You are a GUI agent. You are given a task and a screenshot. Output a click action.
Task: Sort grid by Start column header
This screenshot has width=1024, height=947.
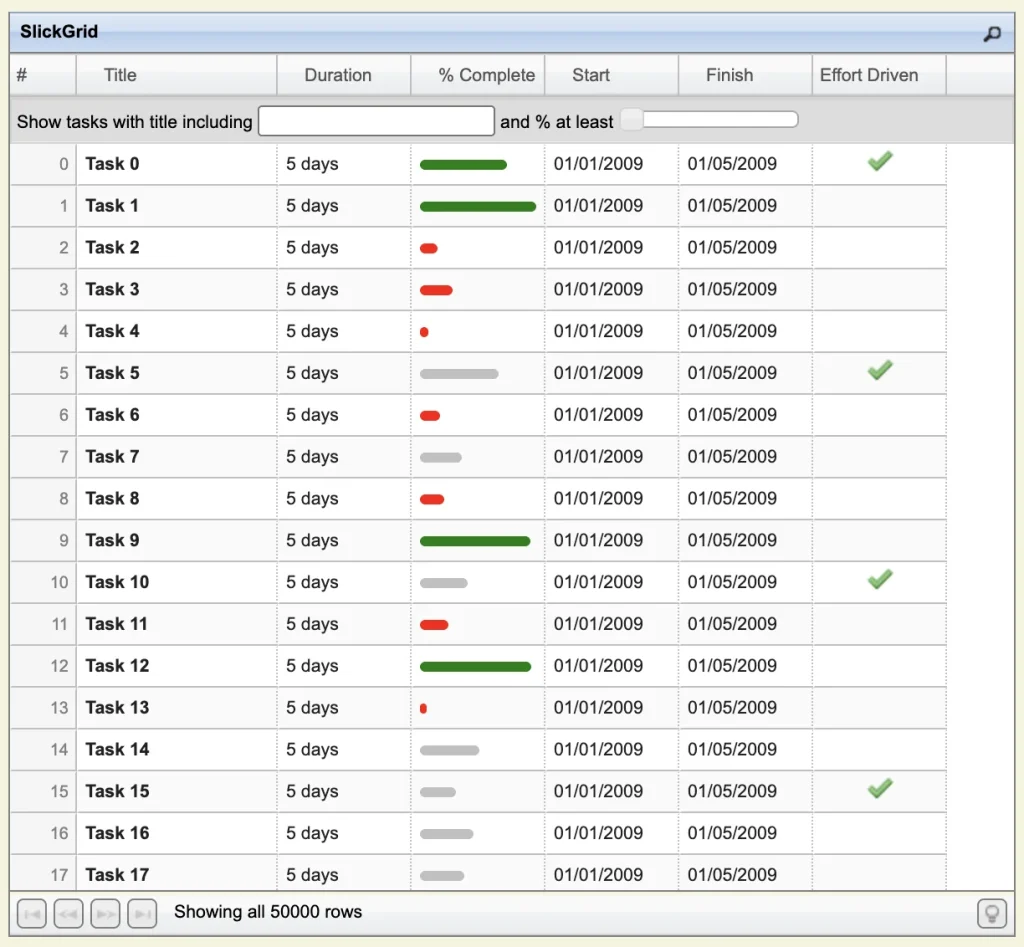pos(591,75)
